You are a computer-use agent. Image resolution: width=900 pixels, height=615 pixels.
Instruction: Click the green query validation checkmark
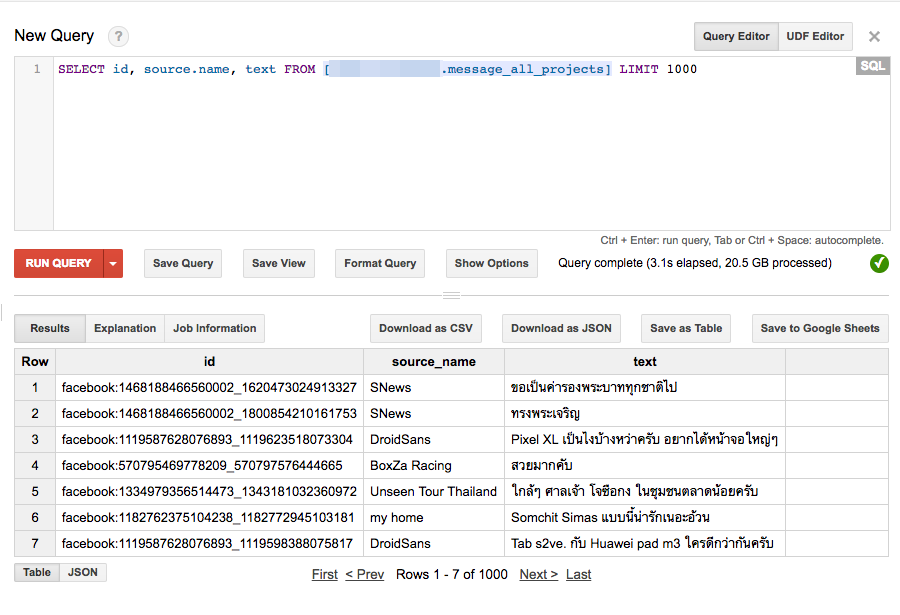pyautogui.click(x=879, y=264)
